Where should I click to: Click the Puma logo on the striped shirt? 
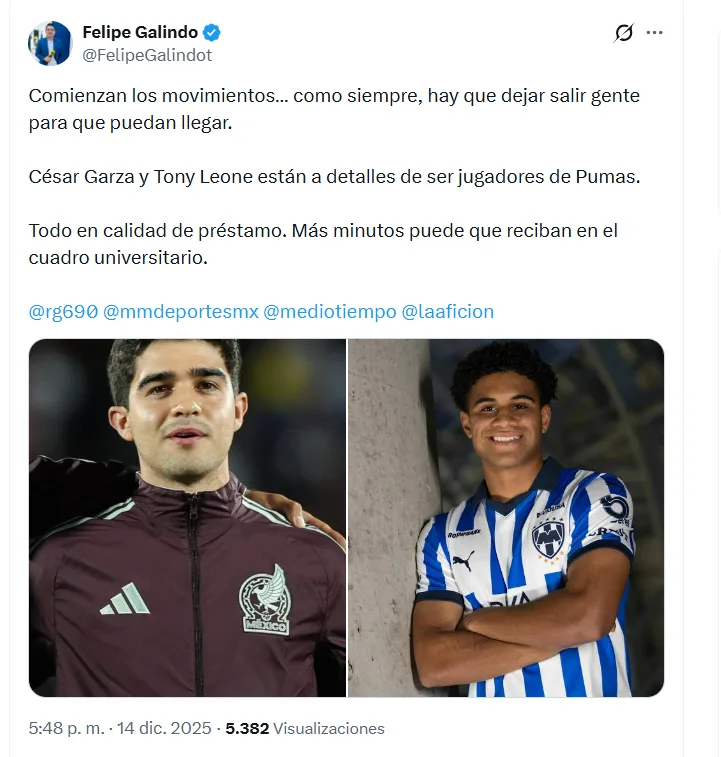[463, 561]
